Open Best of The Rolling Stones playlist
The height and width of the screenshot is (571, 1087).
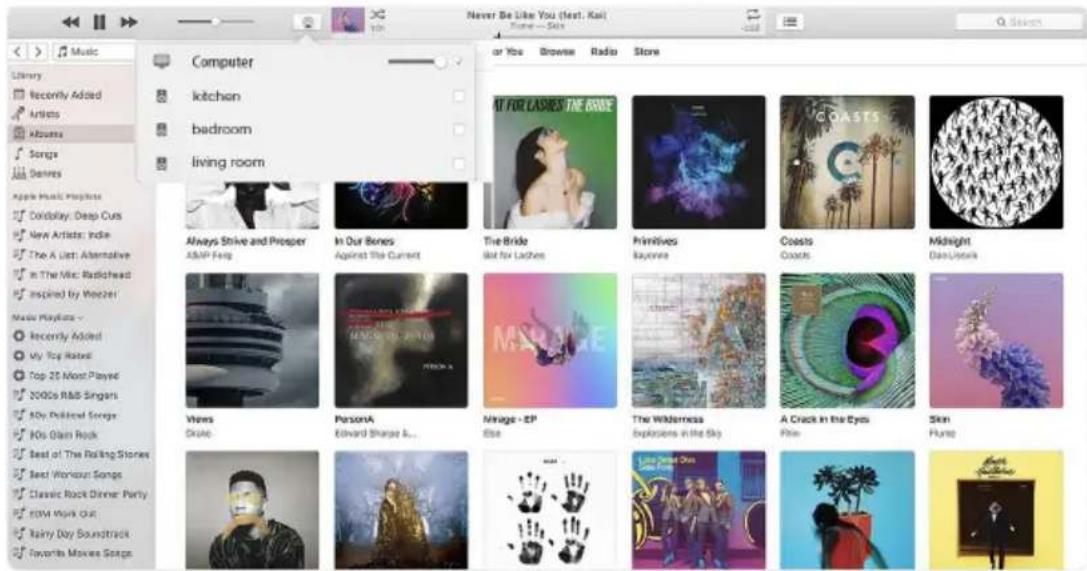[89, 455]
